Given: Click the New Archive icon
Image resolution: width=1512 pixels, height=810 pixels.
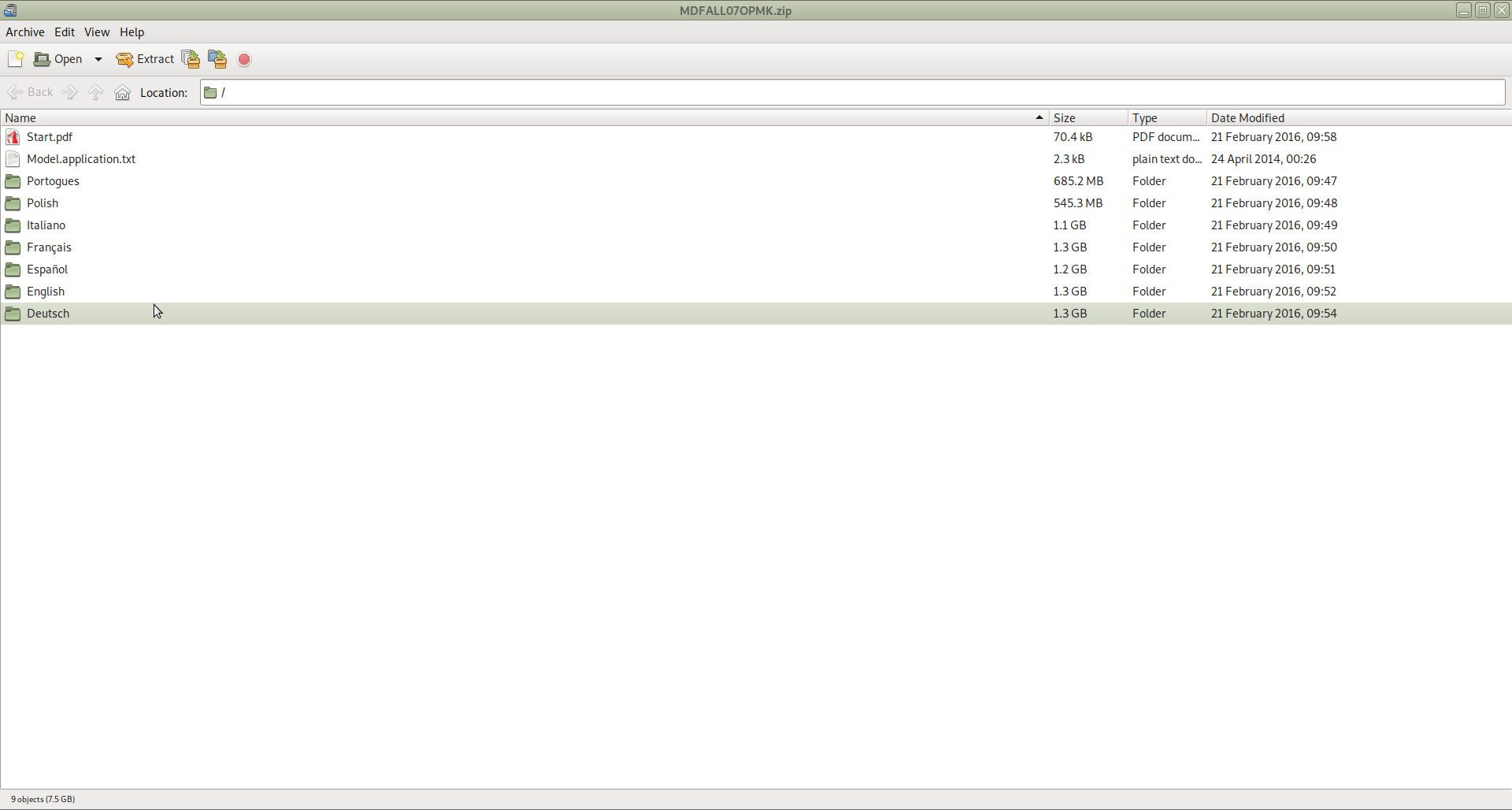Looking at the screenshot, I should [x=16, y=59].
